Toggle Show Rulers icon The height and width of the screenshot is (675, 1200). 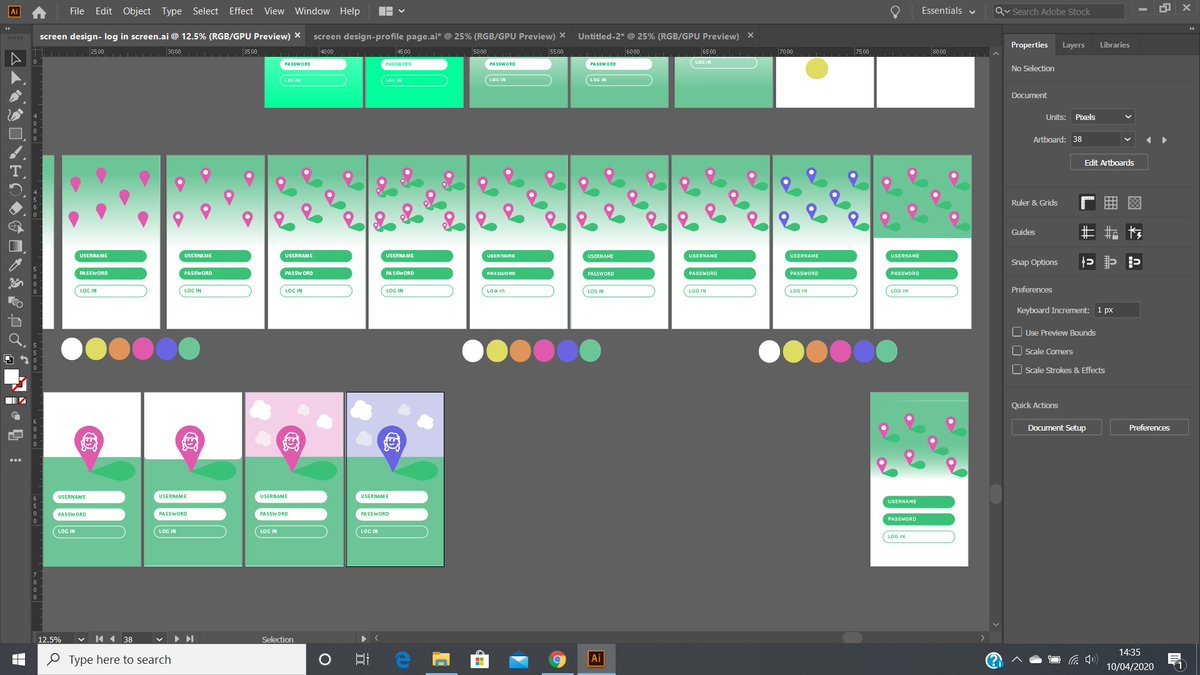pyautogui.click(x=1087, y=203)
